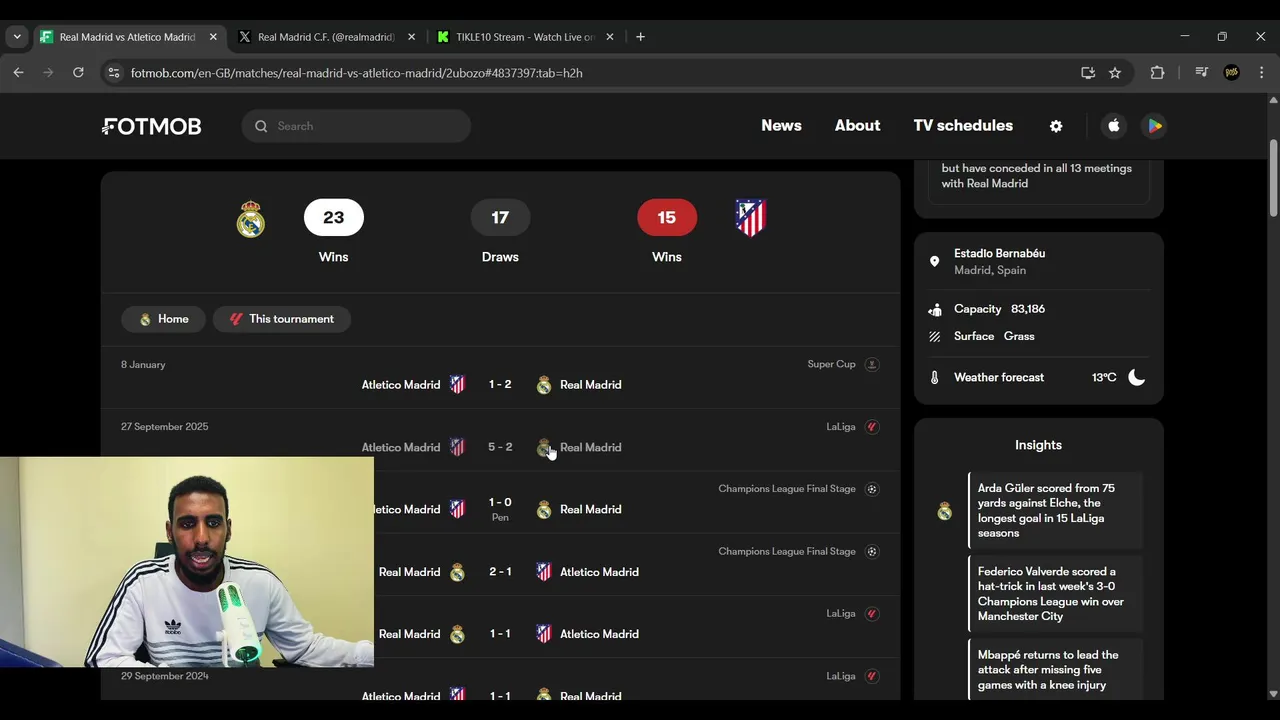Image resolution: width=1280 pixels, height=720 pixels.
Task: Click the LaLiga icon for 29 September 2024
Action: click(x=872, y=676)
